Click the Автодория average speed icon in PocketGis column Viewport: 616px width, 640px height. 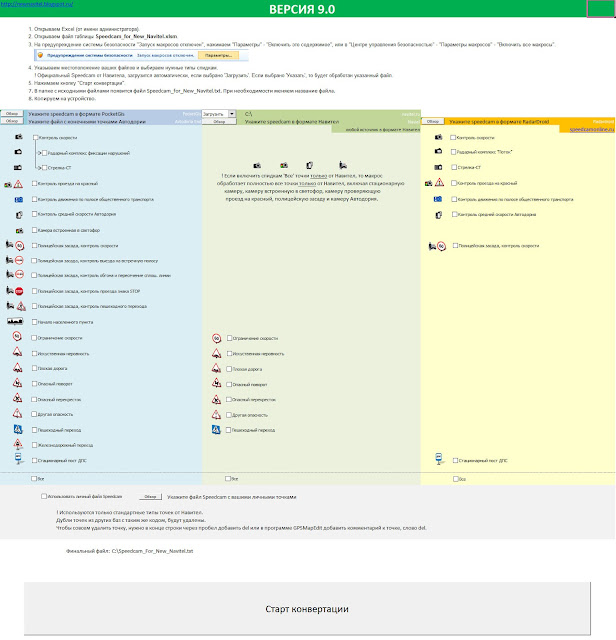pos(19,214)
